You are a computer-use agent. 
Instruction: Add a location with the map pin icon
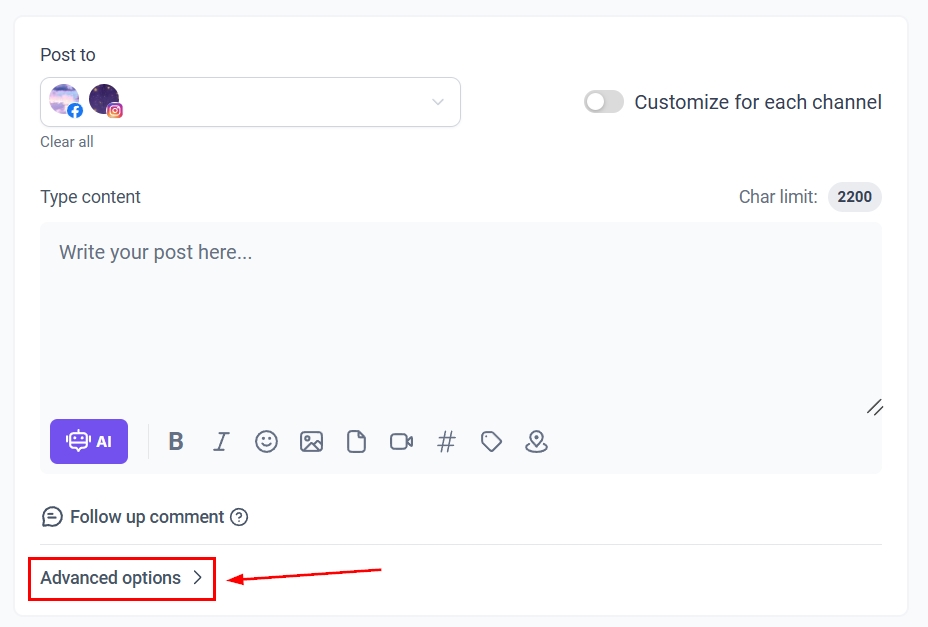coord(536,441)
